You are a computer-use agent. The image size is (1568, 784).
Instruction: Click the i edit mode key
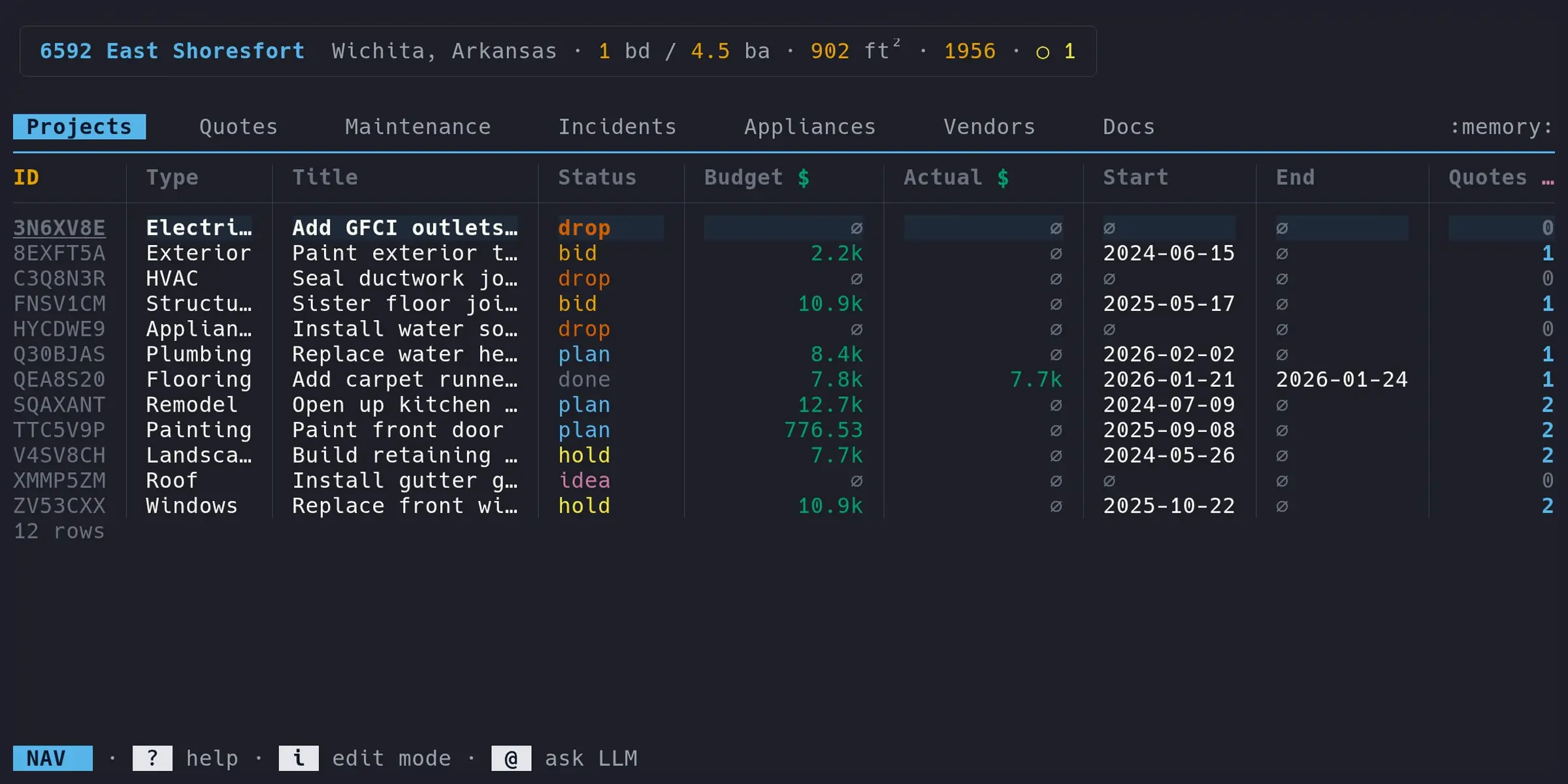[x=299, y=759]
